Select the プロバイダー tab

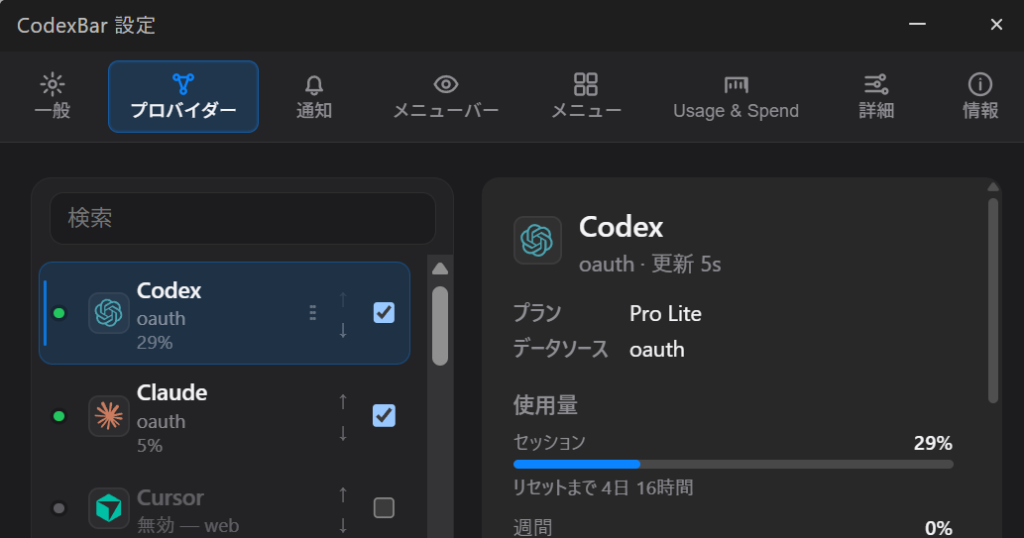coord(184,97)
